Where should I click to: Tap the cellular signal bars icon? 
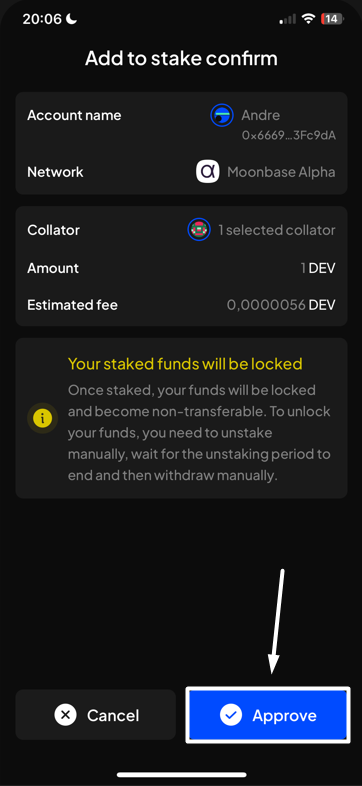[x=288, y=19]
